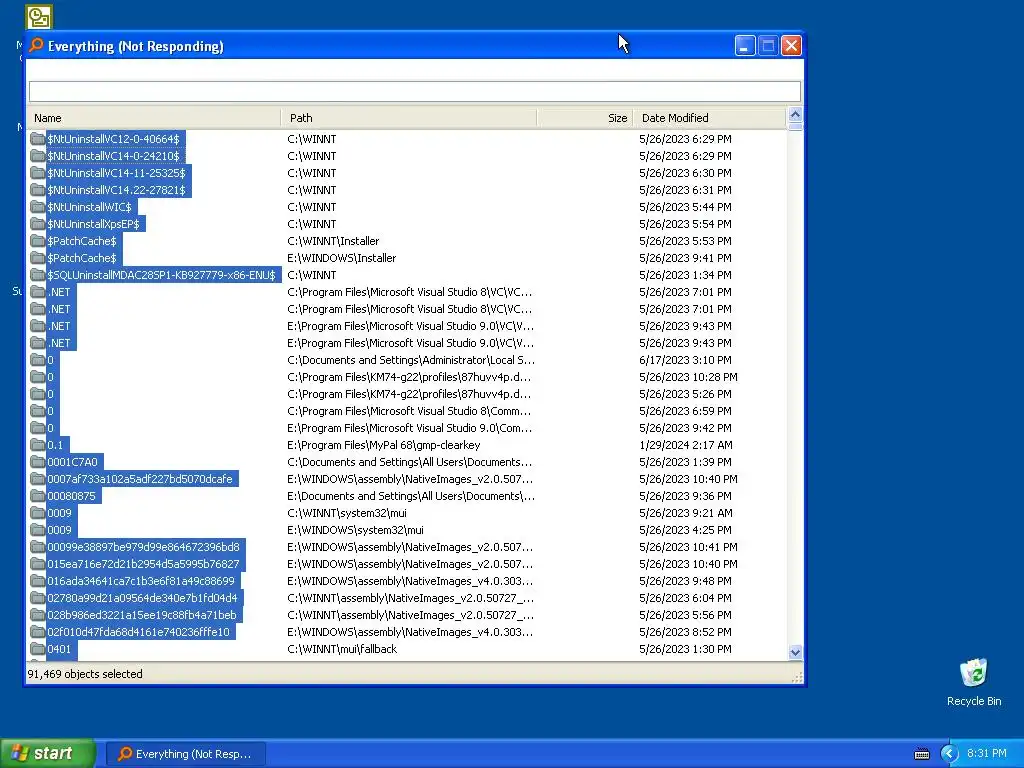Click the window resize grip in status bar

797,677
